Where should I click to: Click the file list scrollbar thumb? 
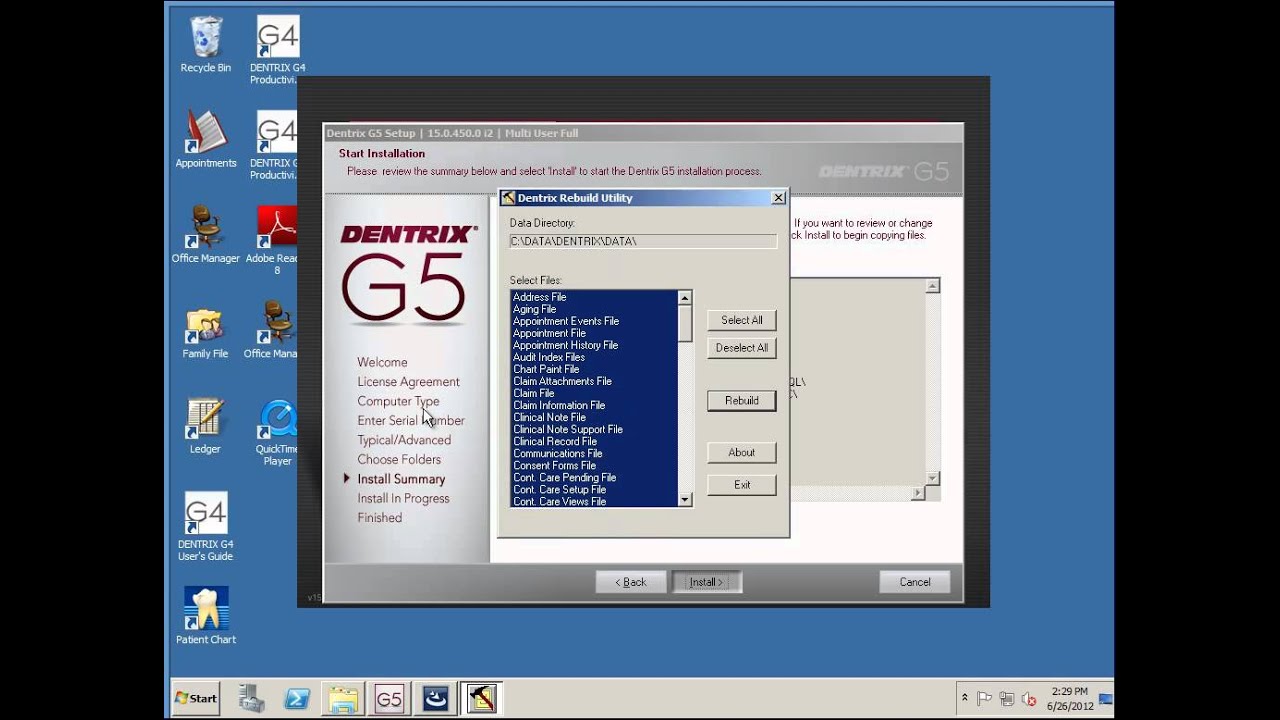point(685,323)
